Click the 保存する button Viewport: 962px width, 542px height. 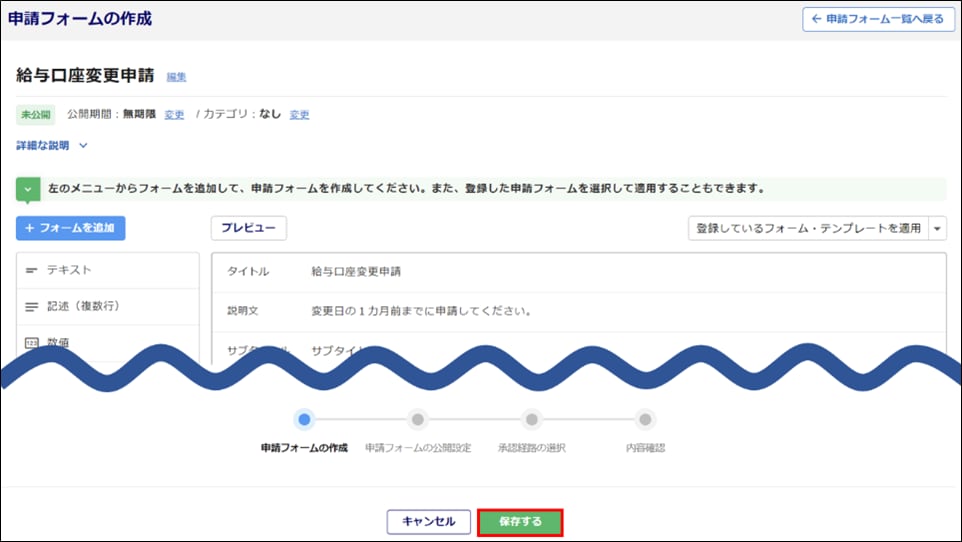click(x=520, y=522)
